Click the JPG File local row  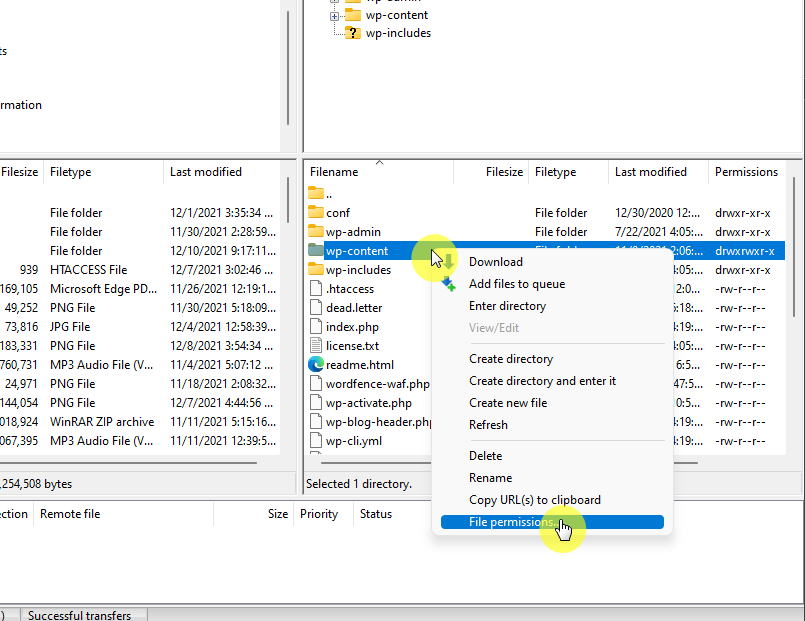[140, 326]
